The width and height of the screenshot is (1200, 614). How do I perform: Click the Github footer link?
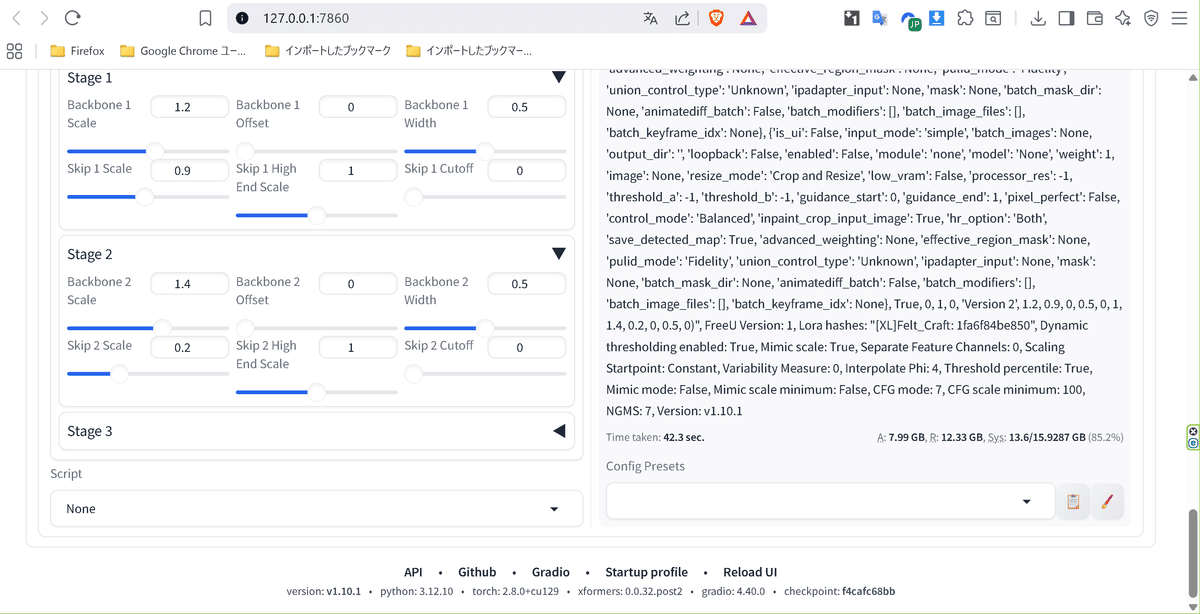[x=477, y=572]
